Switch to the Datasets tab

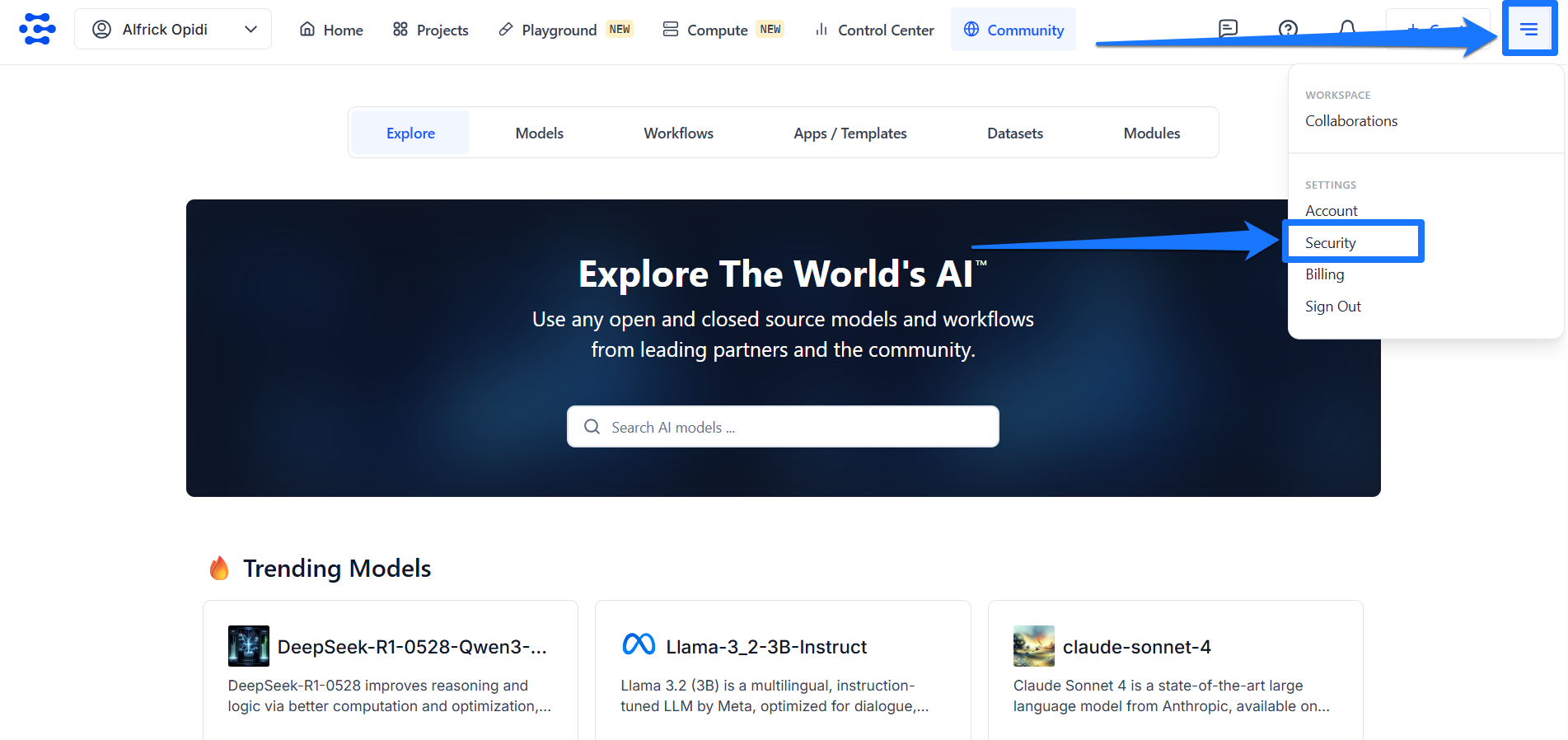click(x=1015, y=133)
